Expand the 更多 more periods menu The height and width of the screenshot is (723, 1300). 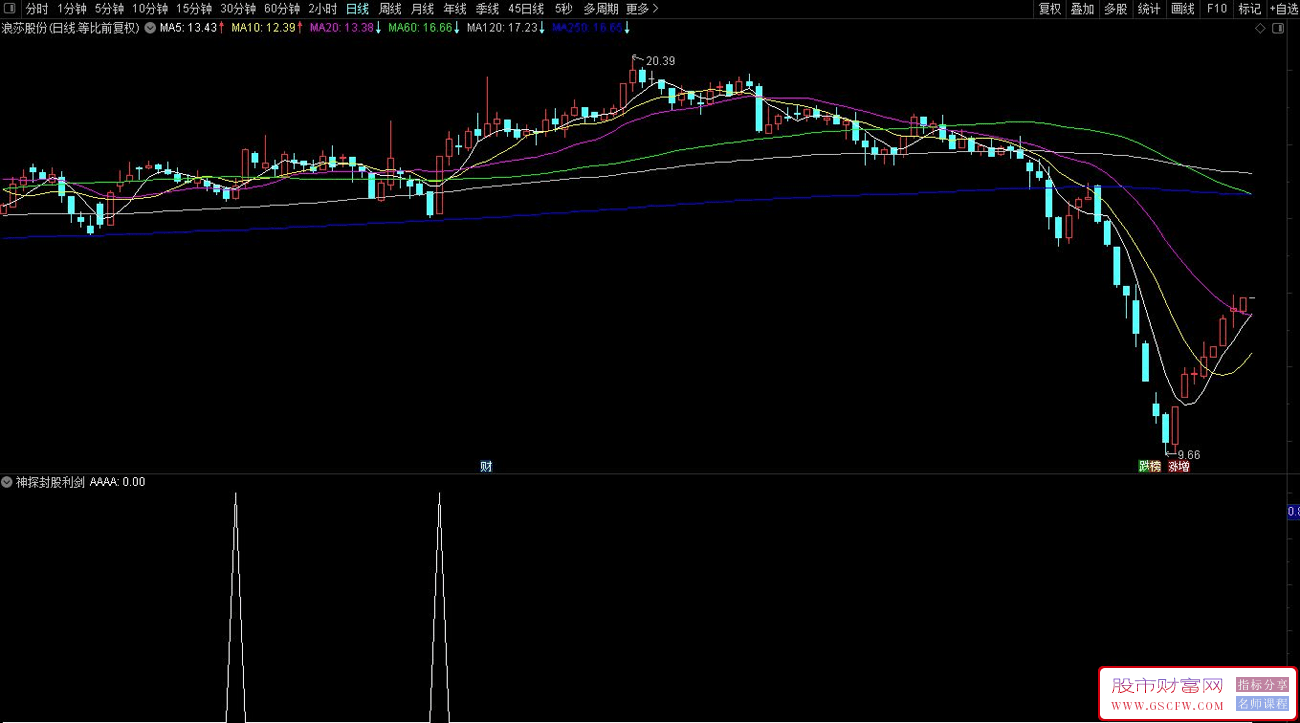pos(641,9)
